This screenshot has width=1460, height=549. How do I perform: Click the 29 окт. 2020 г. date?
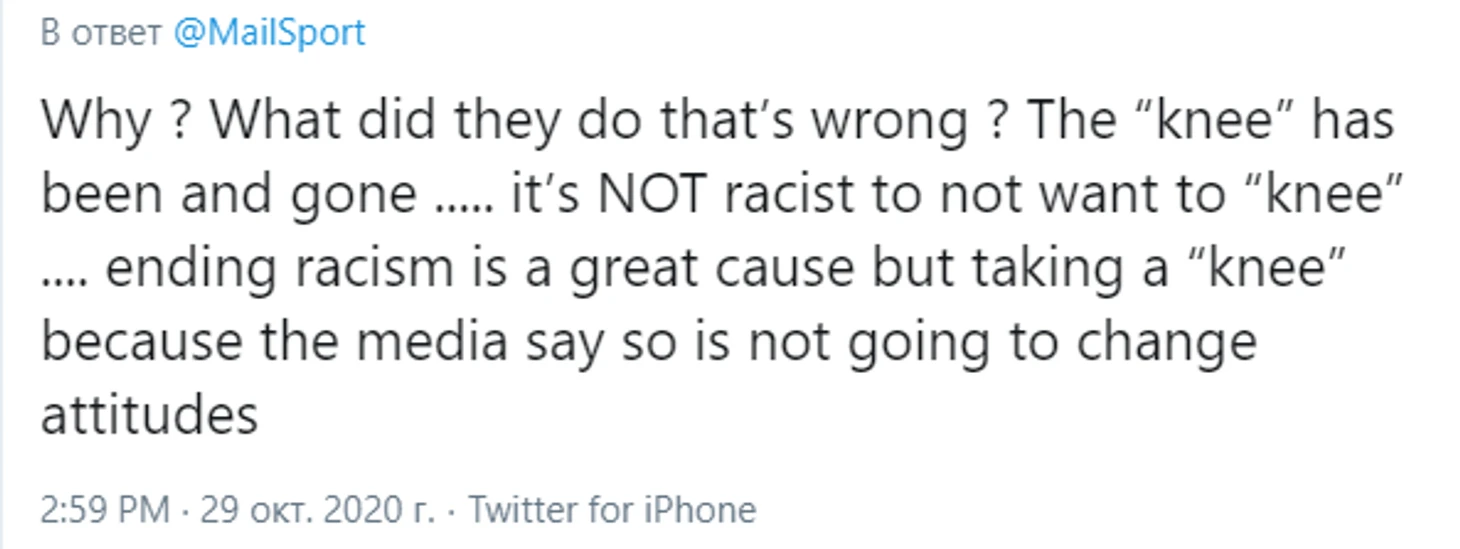(317, 510)
